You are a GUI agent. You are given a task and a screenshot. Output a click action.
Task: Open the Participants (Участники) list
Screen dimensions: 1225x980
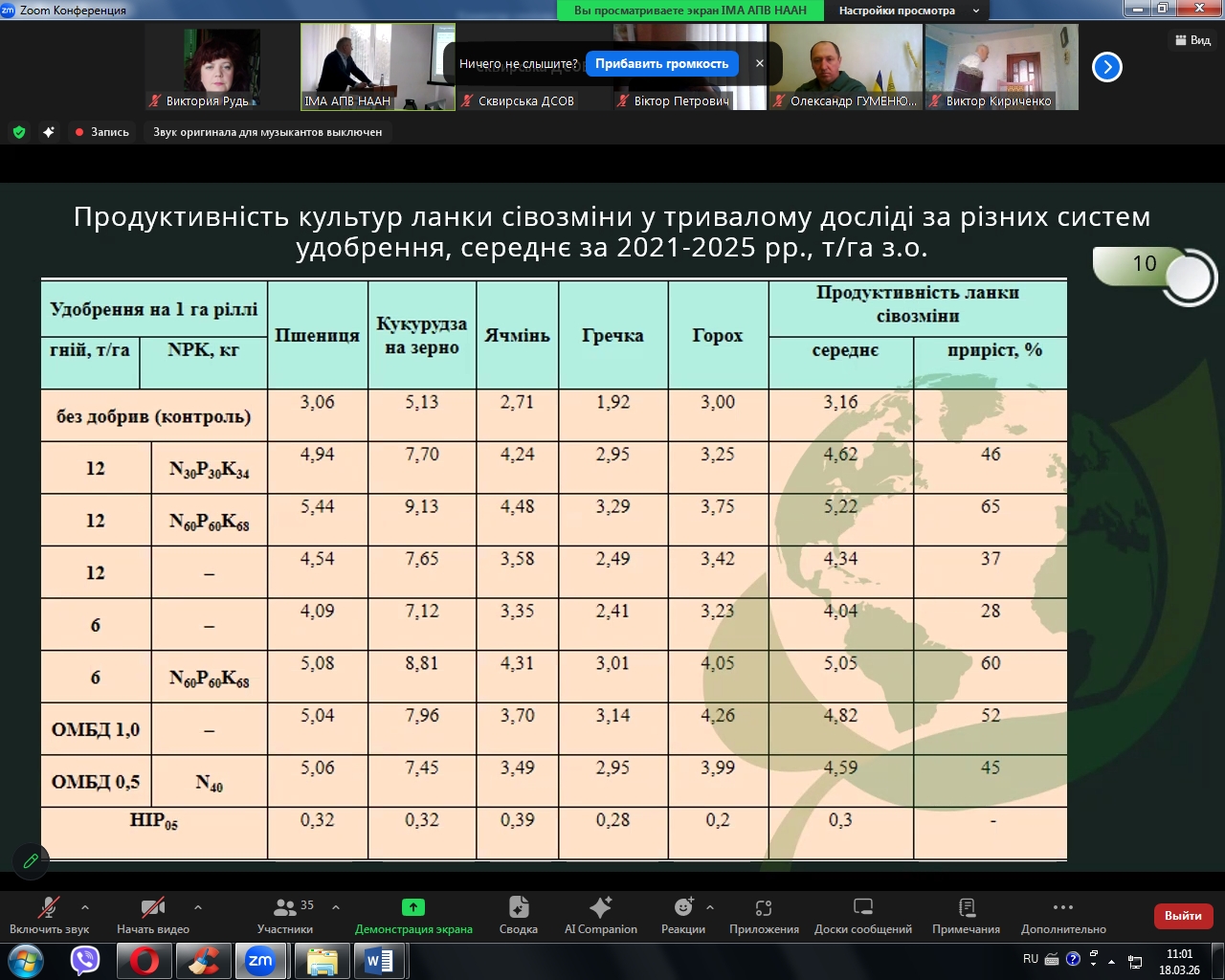pyautogui.click(x=285, y=915)
